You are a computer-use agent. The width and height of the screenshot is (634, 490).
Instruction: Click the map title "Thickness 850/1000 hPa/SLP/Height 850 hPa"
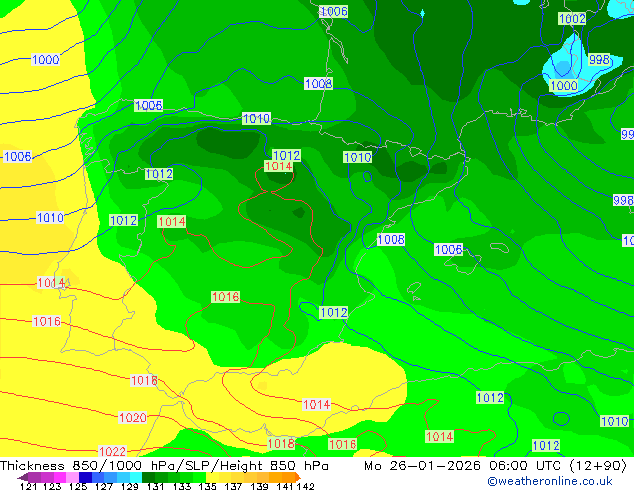164,466
